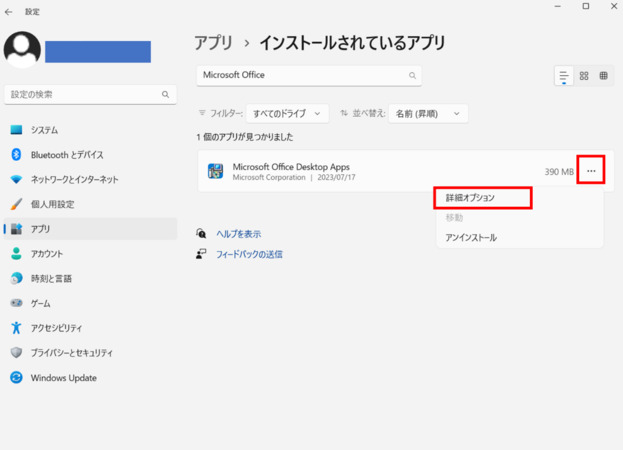Click the Microsoft Office app search field

pos(309,75)
